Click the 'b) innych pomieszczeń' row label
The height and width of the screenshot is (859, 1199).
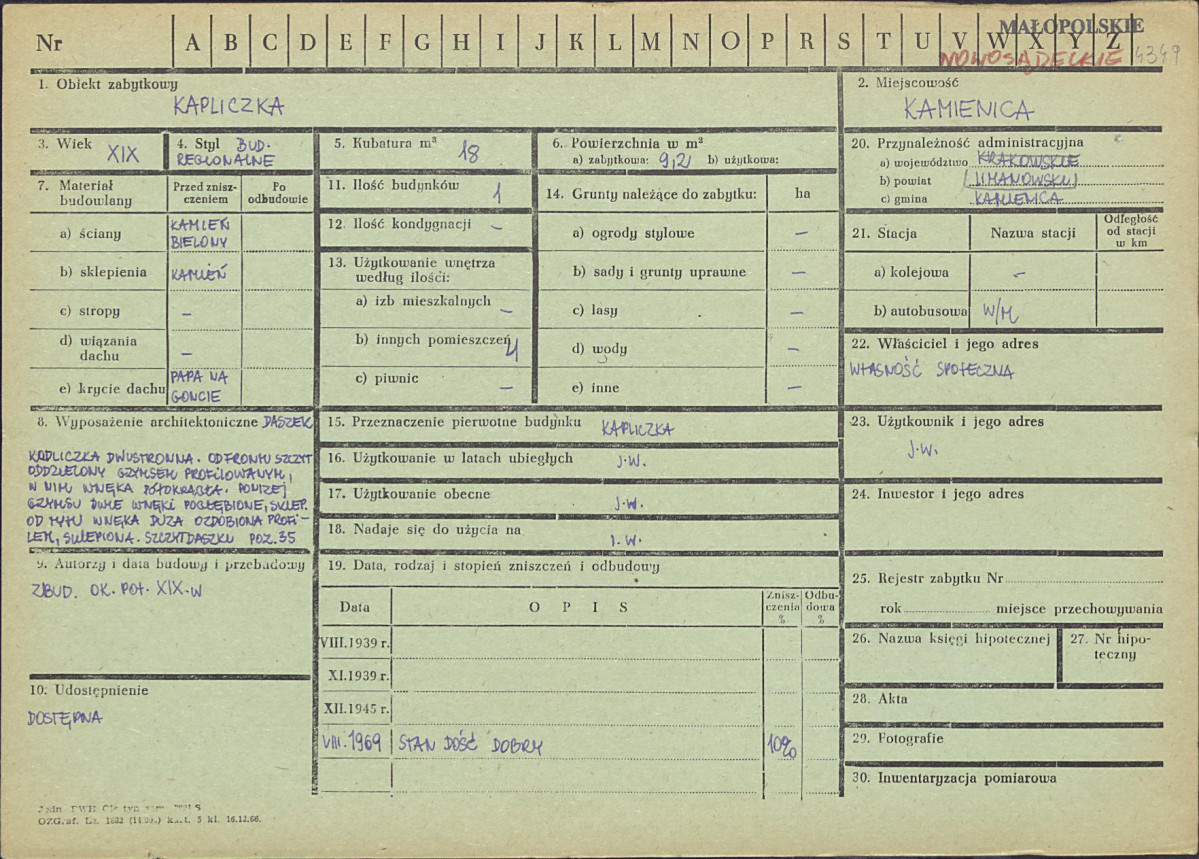click(432, 340)
